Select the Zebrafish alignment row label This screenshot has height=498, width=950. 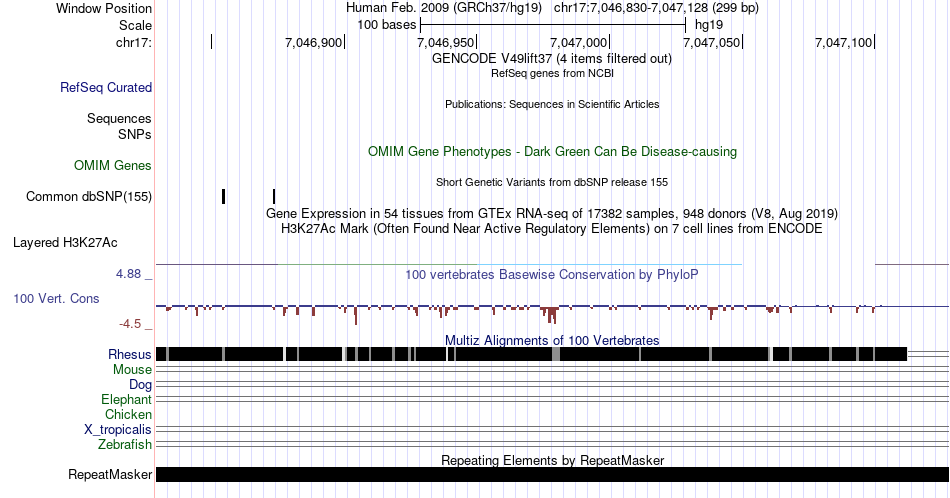point(125,444)
